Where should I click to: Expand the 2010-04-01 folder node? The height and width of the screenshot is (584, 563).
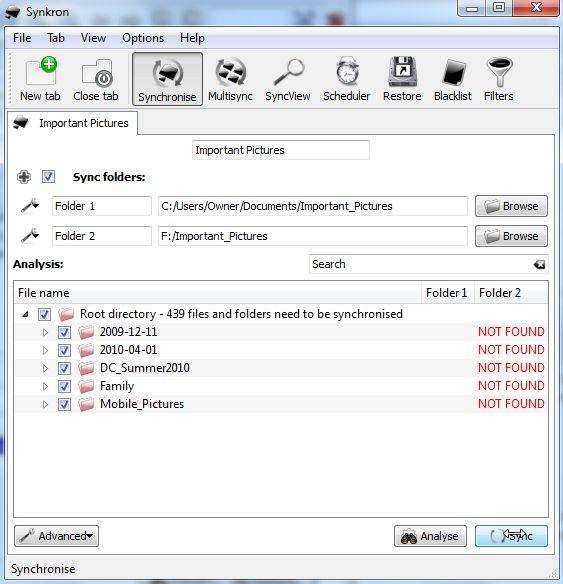point(45,350)
